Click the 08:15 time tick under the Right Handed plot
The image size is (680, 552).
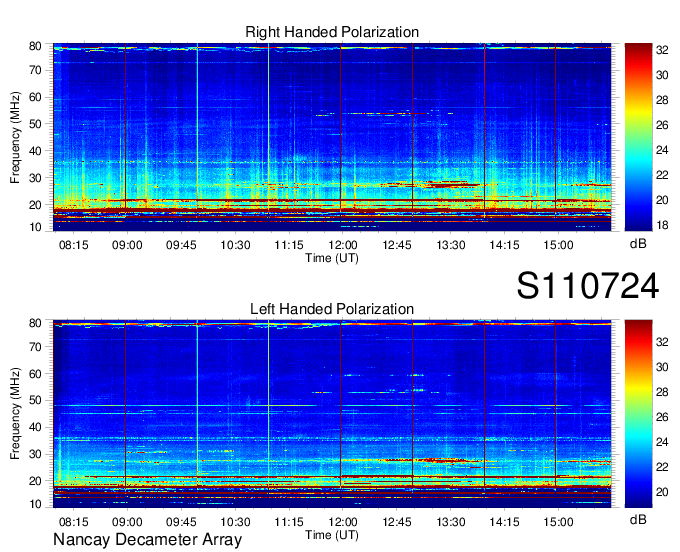(74, 245)
